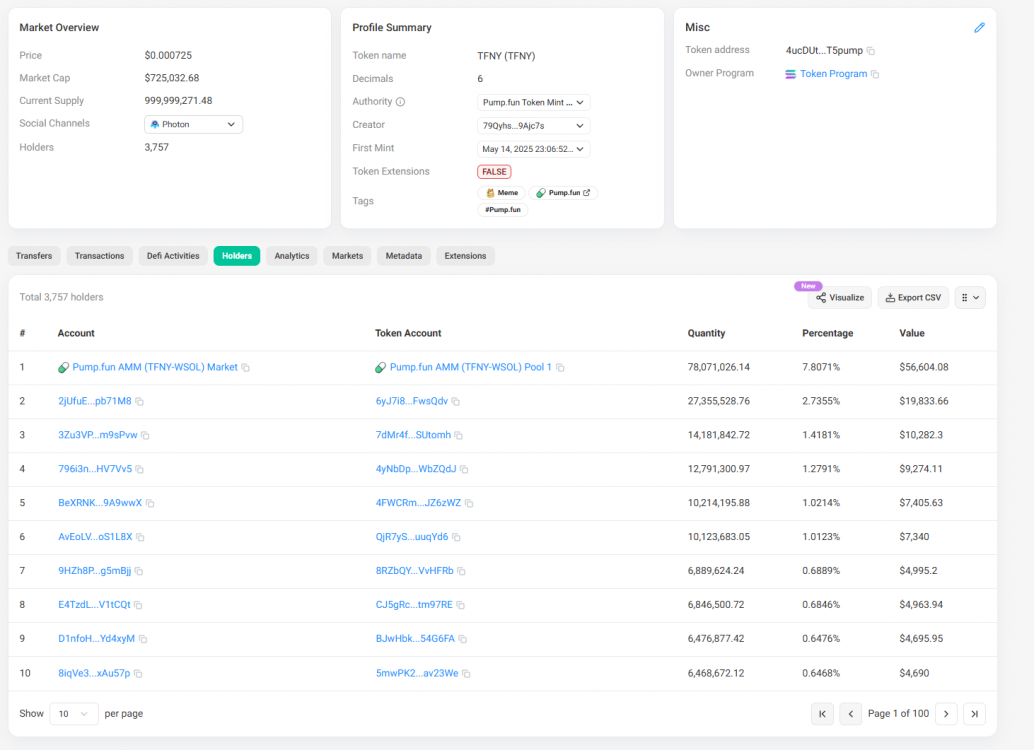Go to next page of holders
The width and height of the screenshot is (1034, 750).
click(946, 713)
